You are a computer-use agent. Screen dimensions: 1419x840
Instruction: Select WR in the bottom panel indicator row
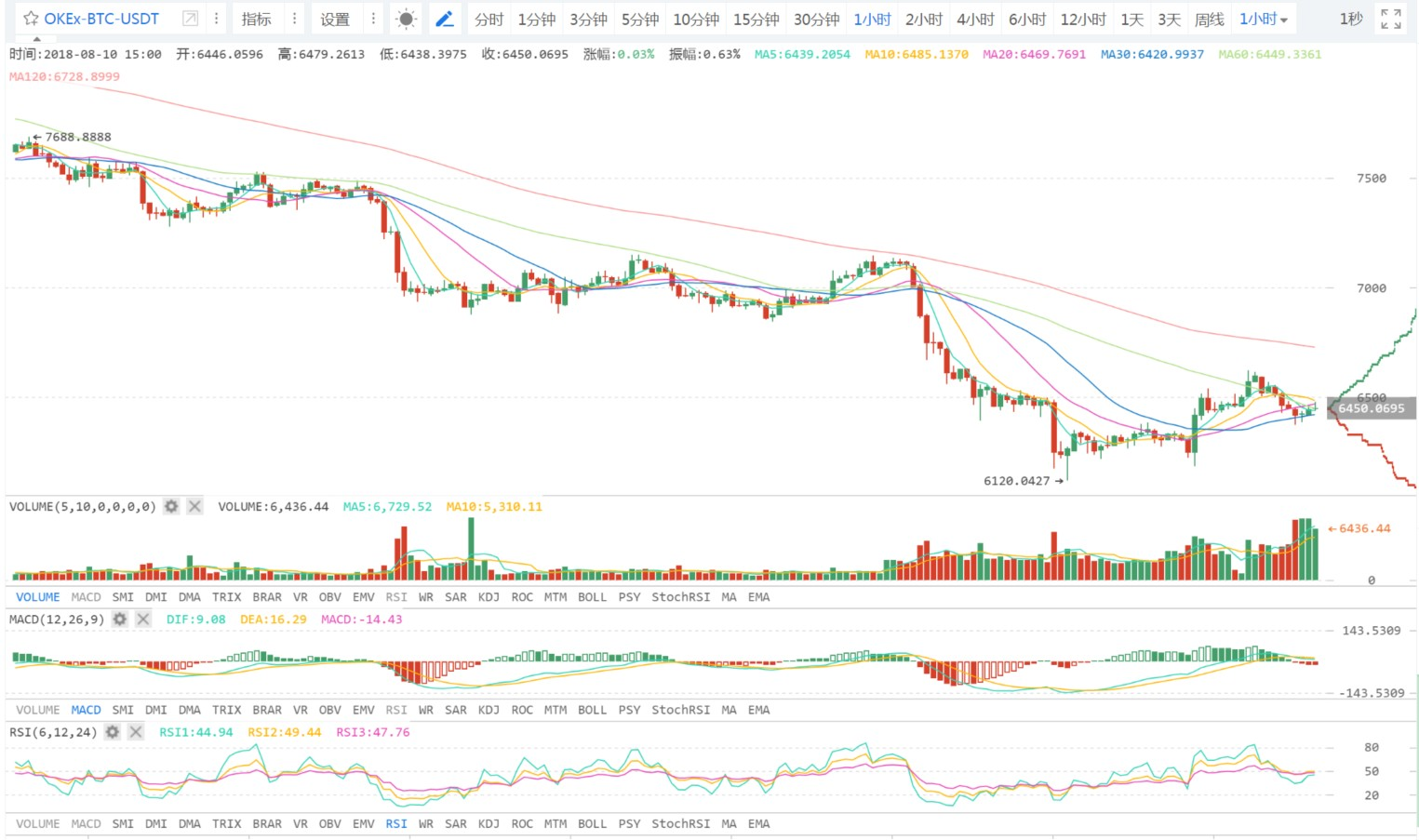426,824
